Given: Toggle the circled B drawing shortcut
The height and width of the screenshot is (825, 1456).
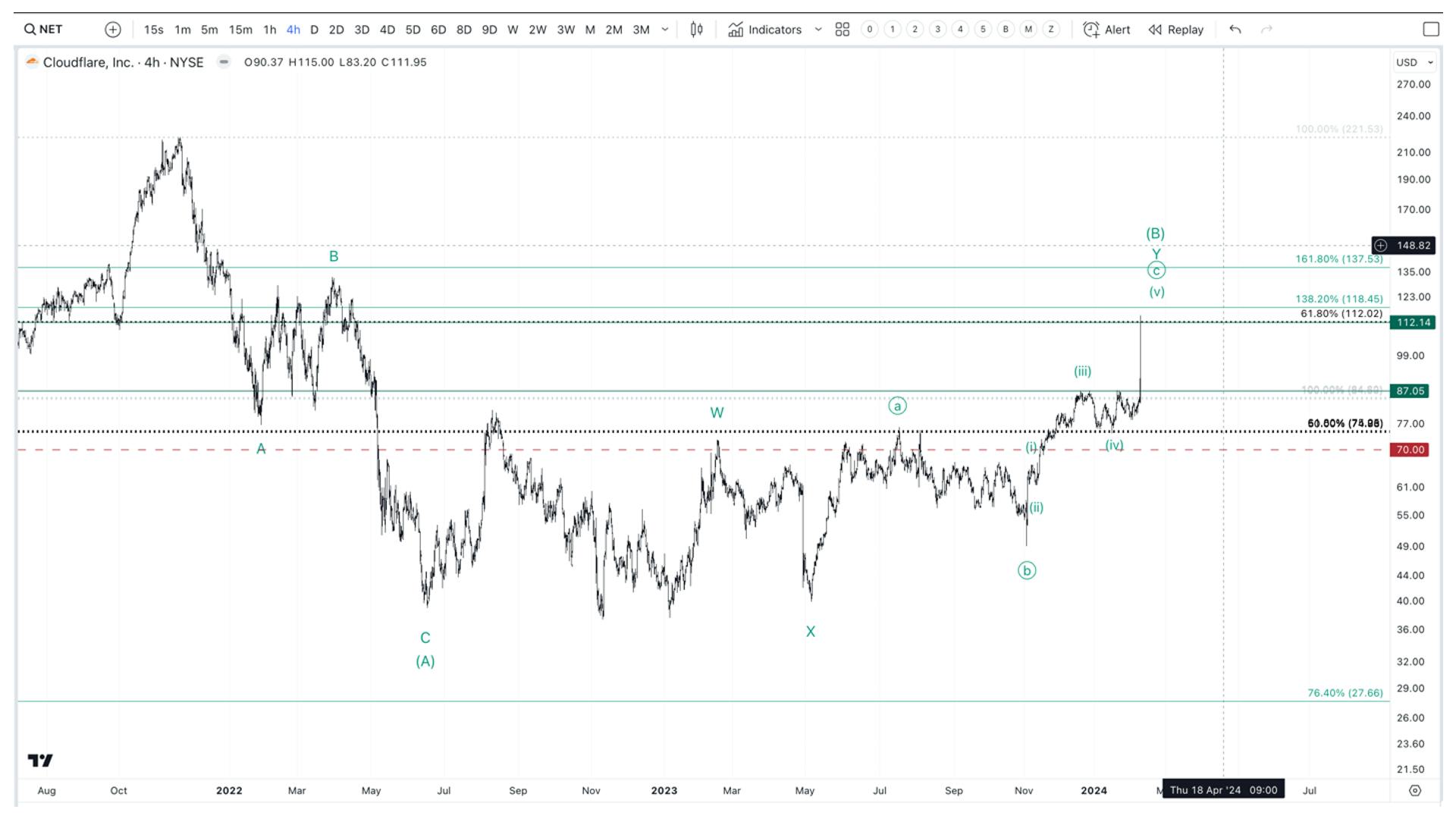Looking at the screenshot, I should point(1006,30).
